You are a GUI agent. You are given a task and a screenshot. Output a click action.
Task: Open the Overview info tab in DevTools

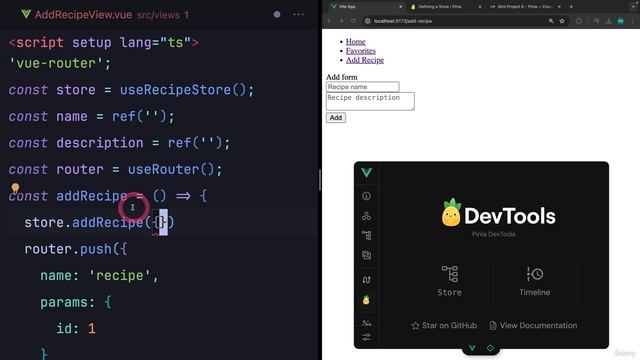point(366,196)
